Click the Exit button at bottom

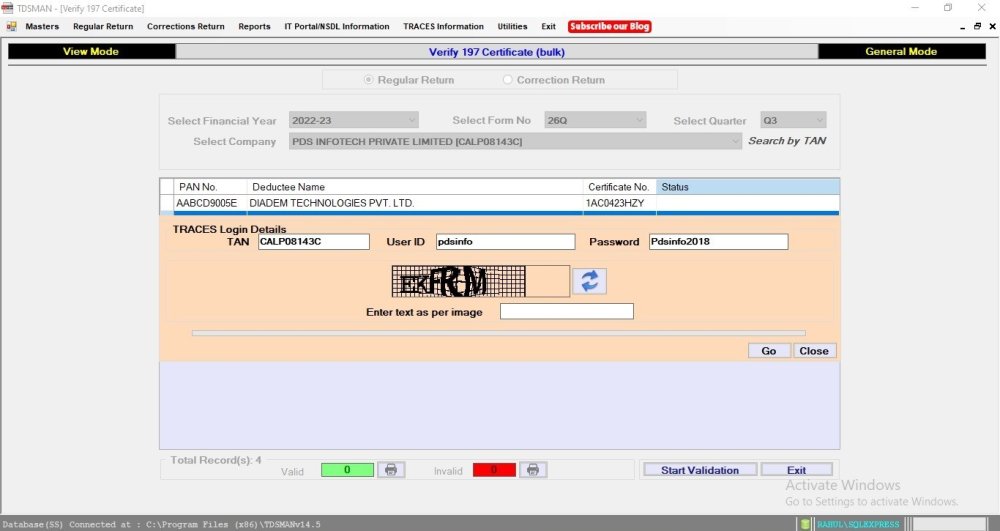pos(797,470)
